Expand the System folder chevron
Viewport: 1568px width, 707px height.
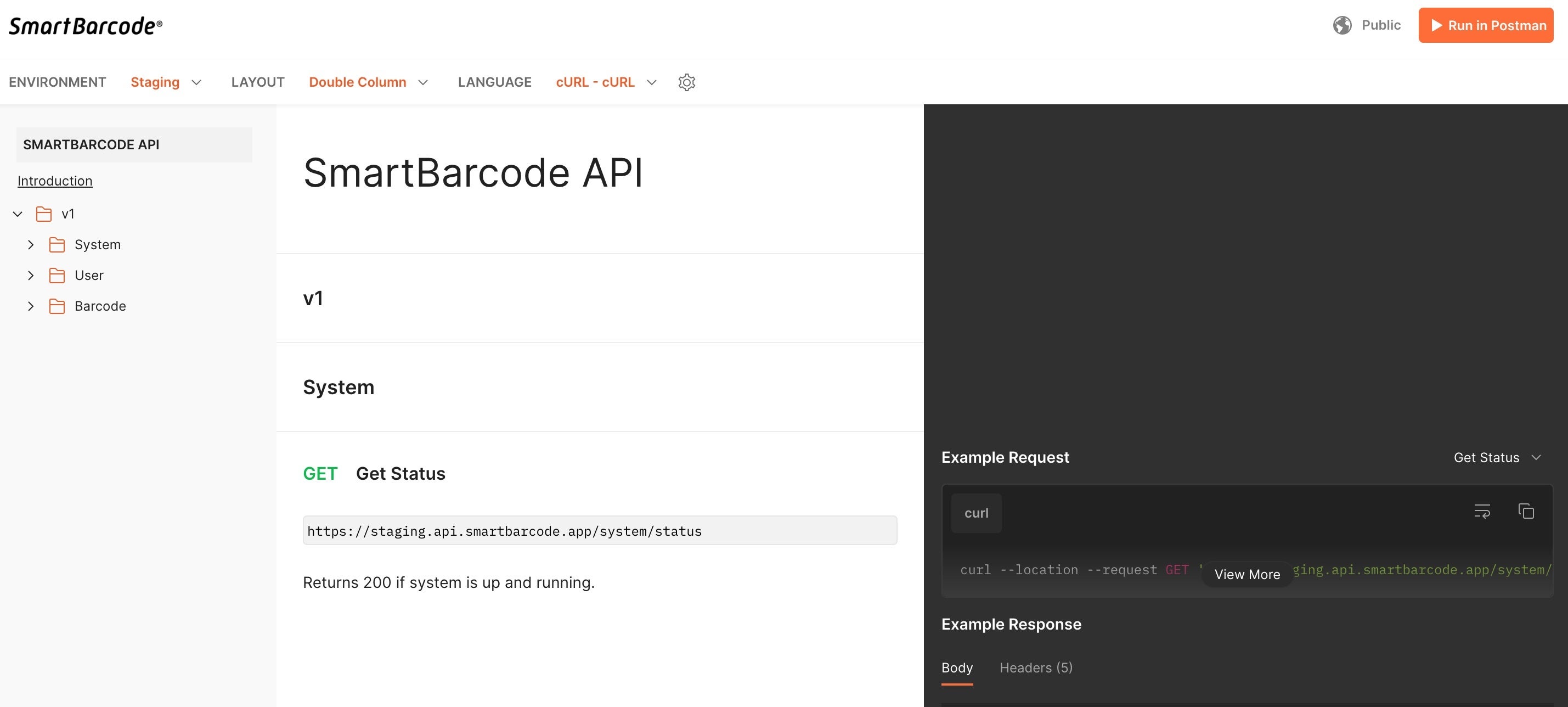pyautogui.click(x=30, y=245)
